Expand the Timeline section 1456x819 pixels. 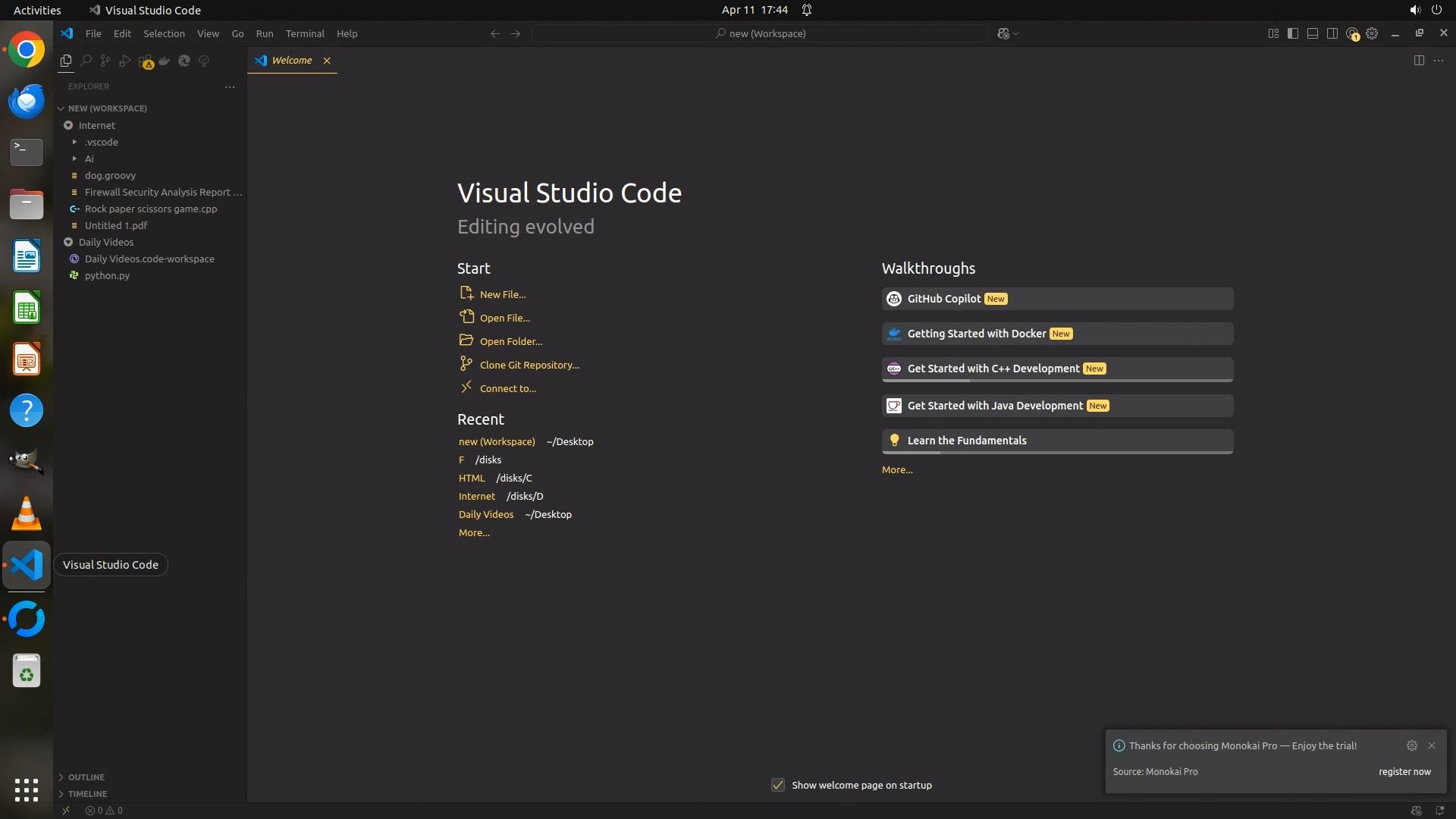tap(87, 794)
